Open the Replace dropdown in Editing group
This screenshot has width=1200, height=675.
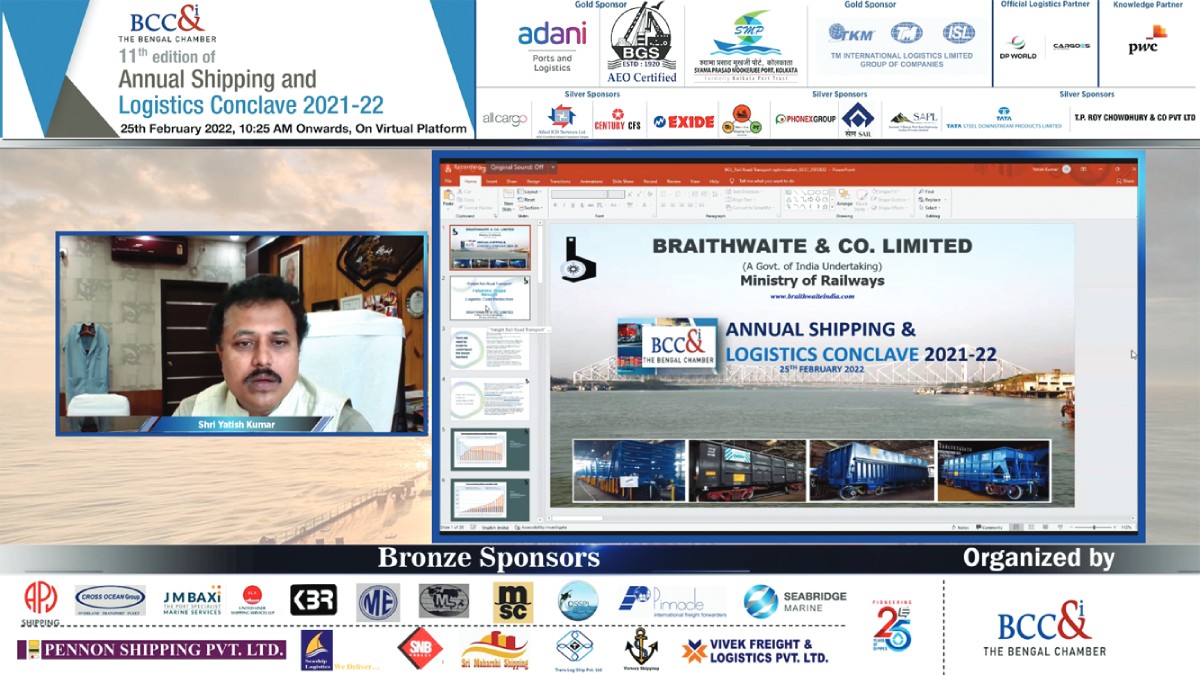coord(932,199)
